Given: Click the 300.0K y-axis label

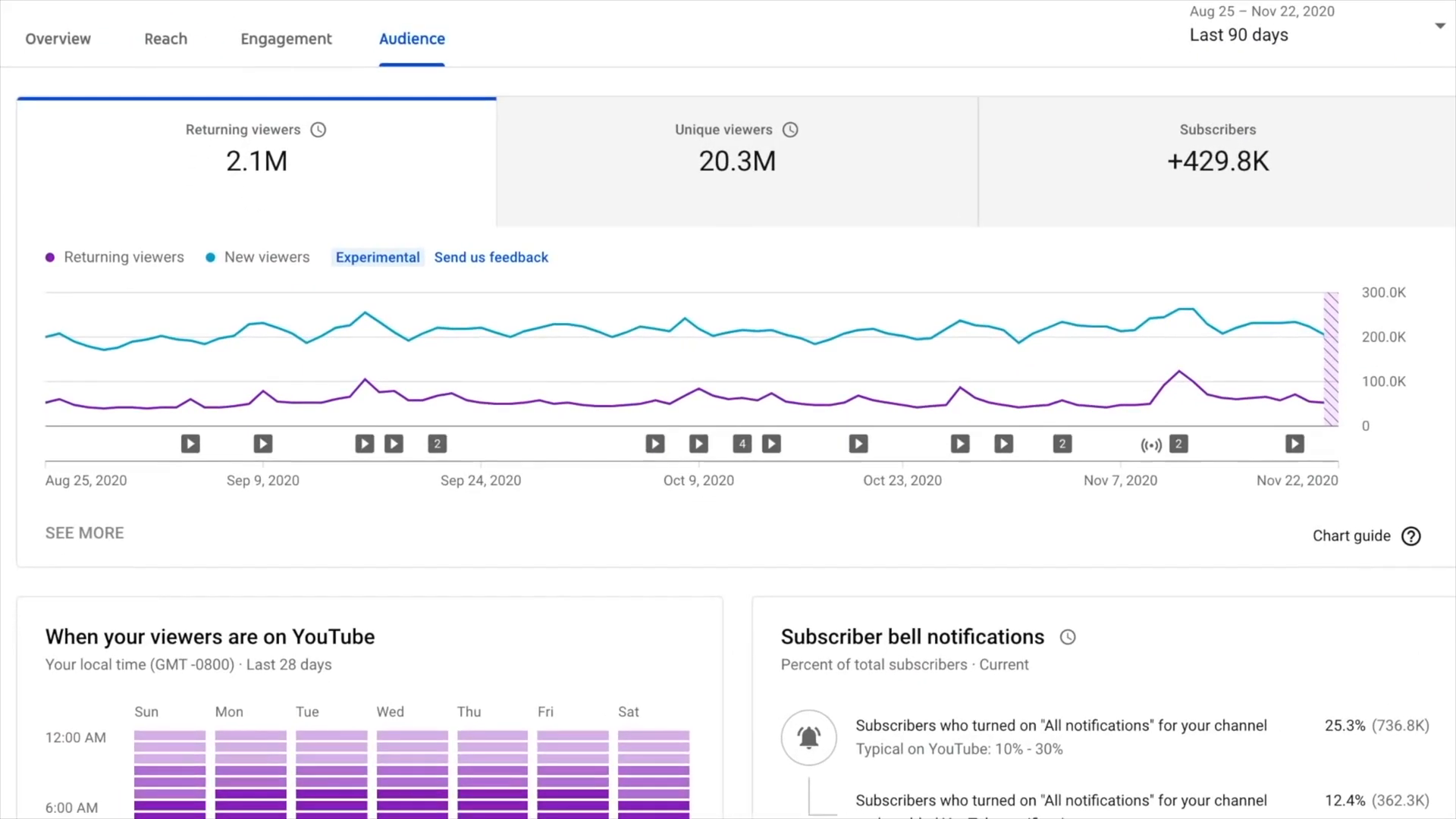Looking at the screenshot, I should 1383,293.
